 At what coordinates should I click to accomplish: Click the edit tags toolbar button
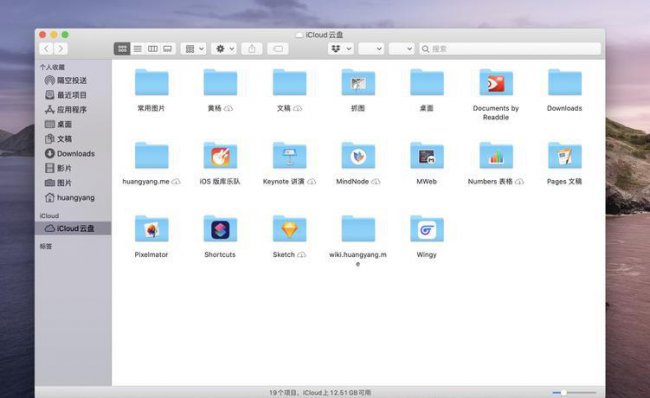(x=278, y=49)
